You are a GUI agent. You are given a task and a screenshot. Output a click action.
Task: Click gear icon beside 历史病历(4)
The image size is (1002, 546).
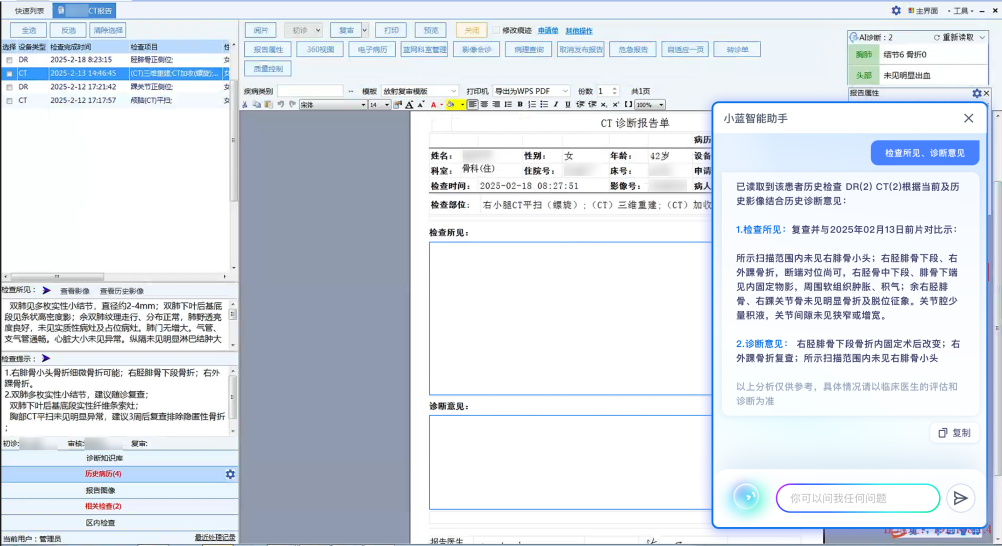coord(230,474)
